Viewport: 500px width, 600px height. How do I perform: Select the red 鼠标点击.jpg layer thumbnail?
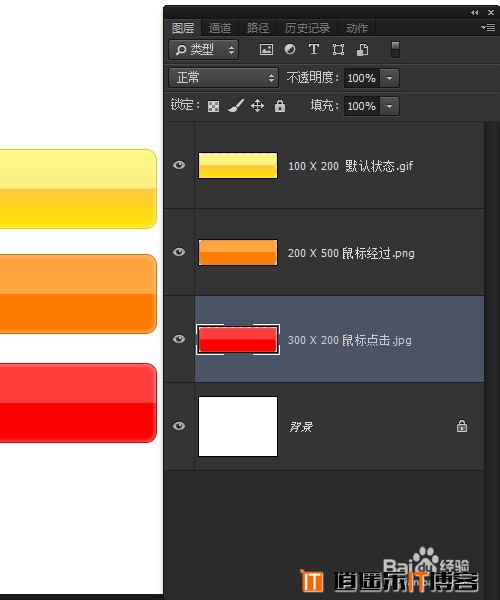[238, 339]
